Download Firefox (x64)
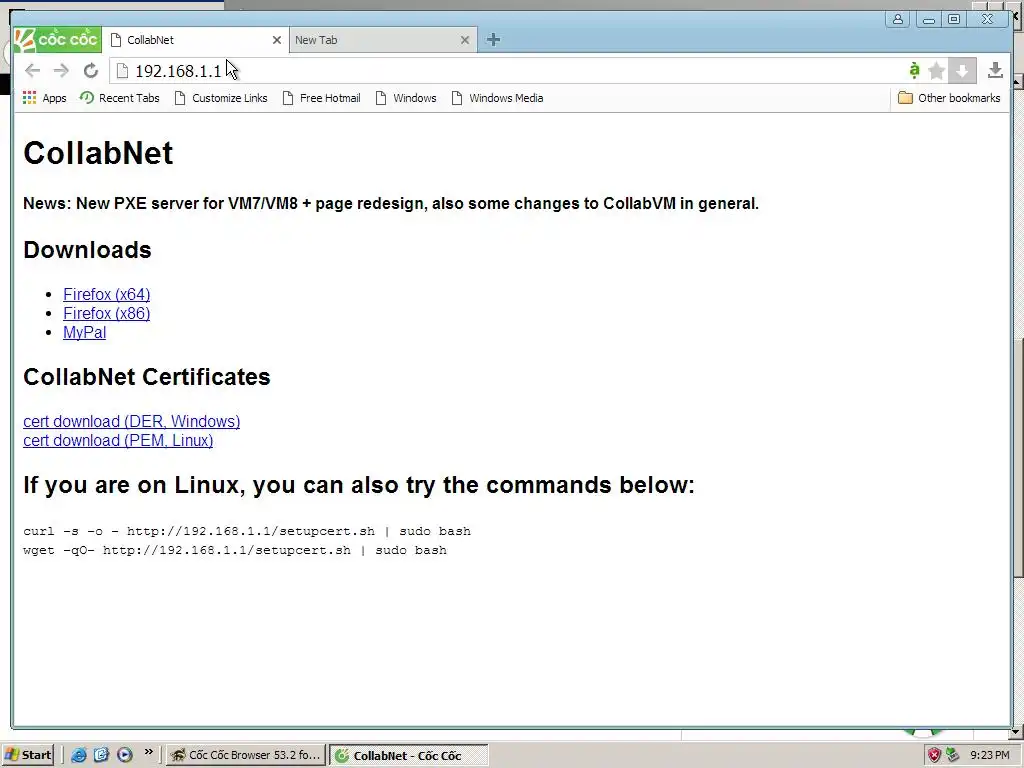1024x768 pixels. pos(106,295)
